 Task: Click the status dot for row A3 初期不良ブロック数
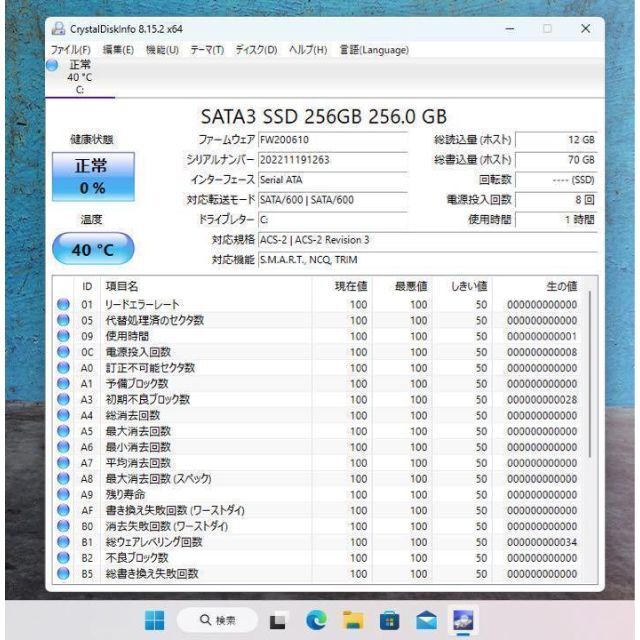tap(63, 400)
